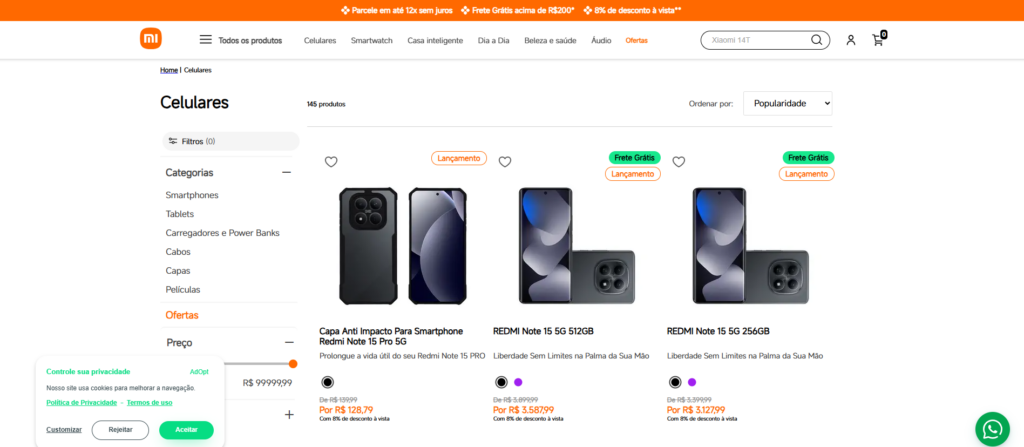Viewport: 1024px width, 447px height.
Task: Click the search magnifier icon
Action: pyautogui.click(x=817, y=40)
